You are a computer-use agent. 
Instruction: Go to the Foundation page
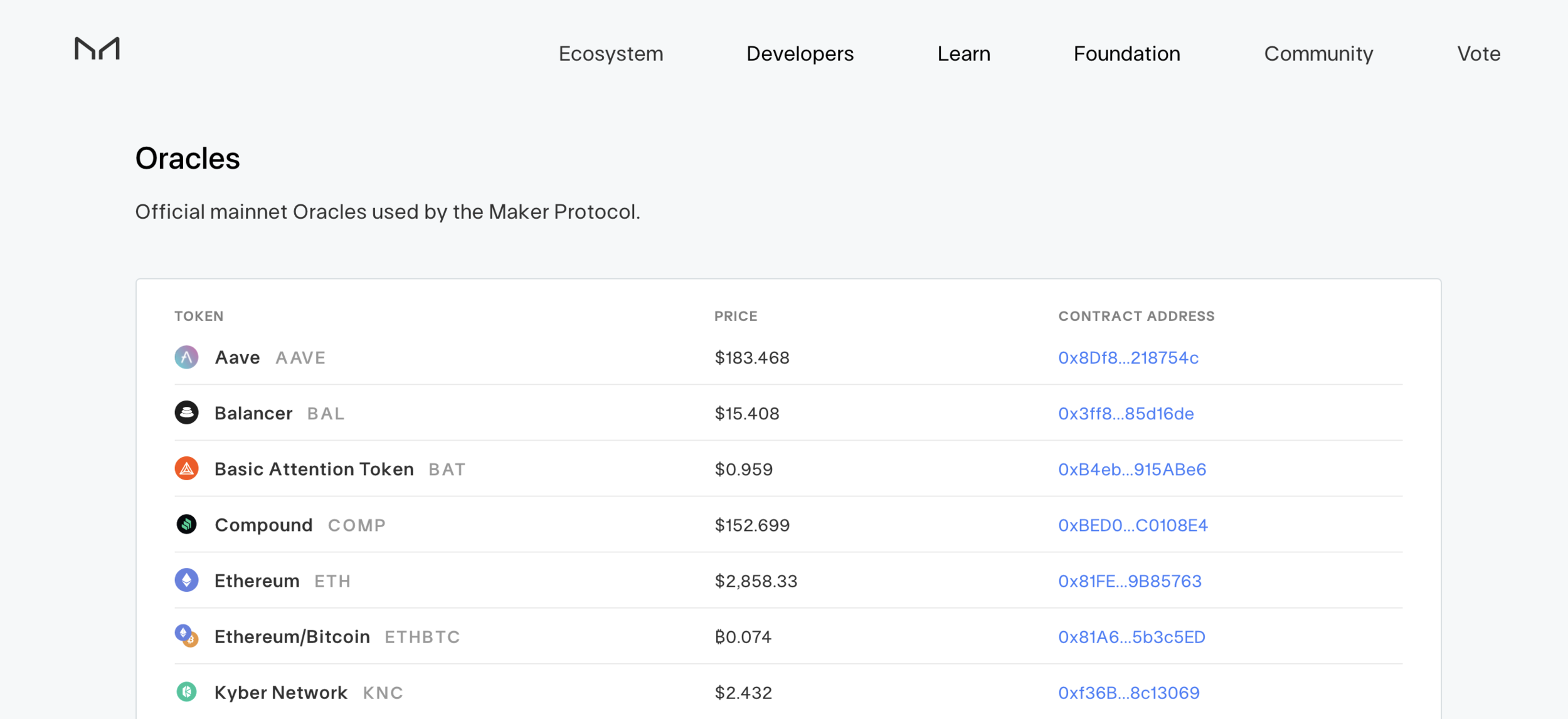click(1126, 54)
